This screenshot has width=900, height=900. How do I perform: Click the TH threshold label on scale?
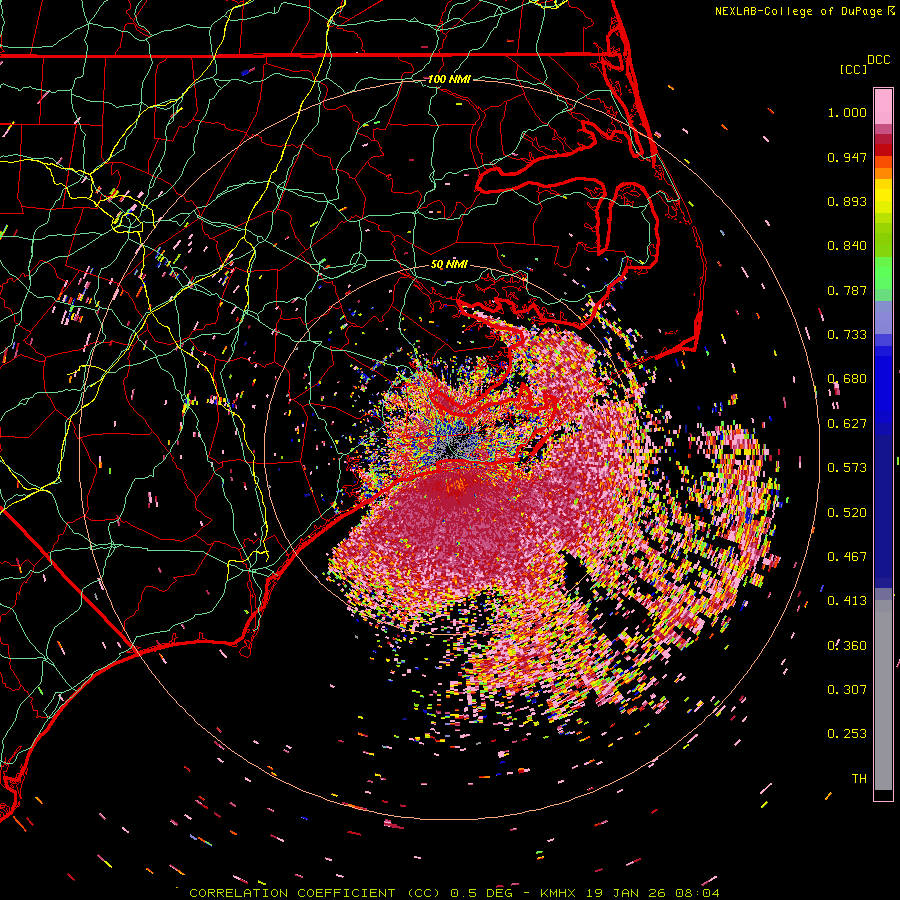click(859, 779)
